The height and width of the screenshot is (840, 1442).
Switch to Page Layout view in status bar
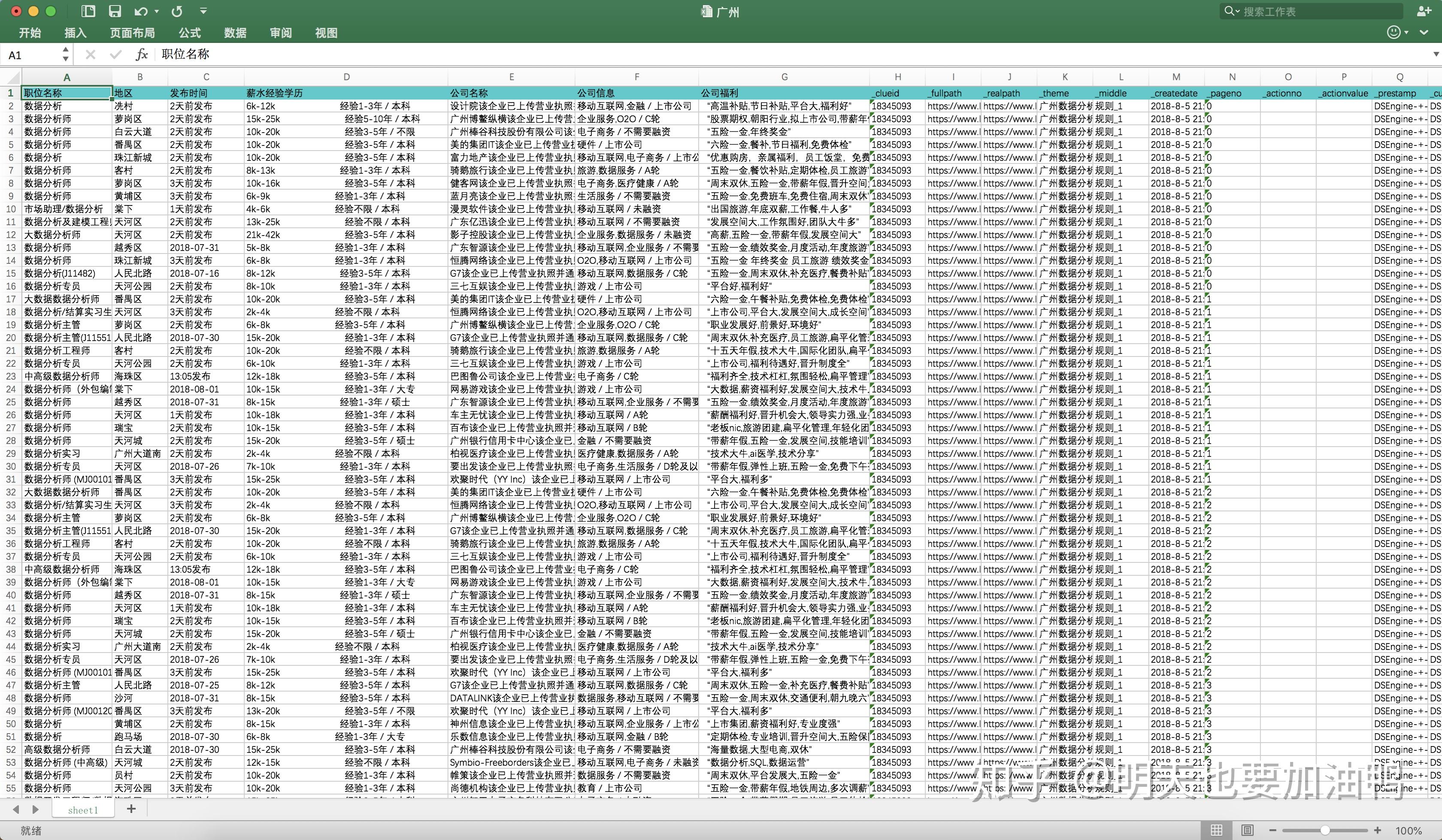1246,831
